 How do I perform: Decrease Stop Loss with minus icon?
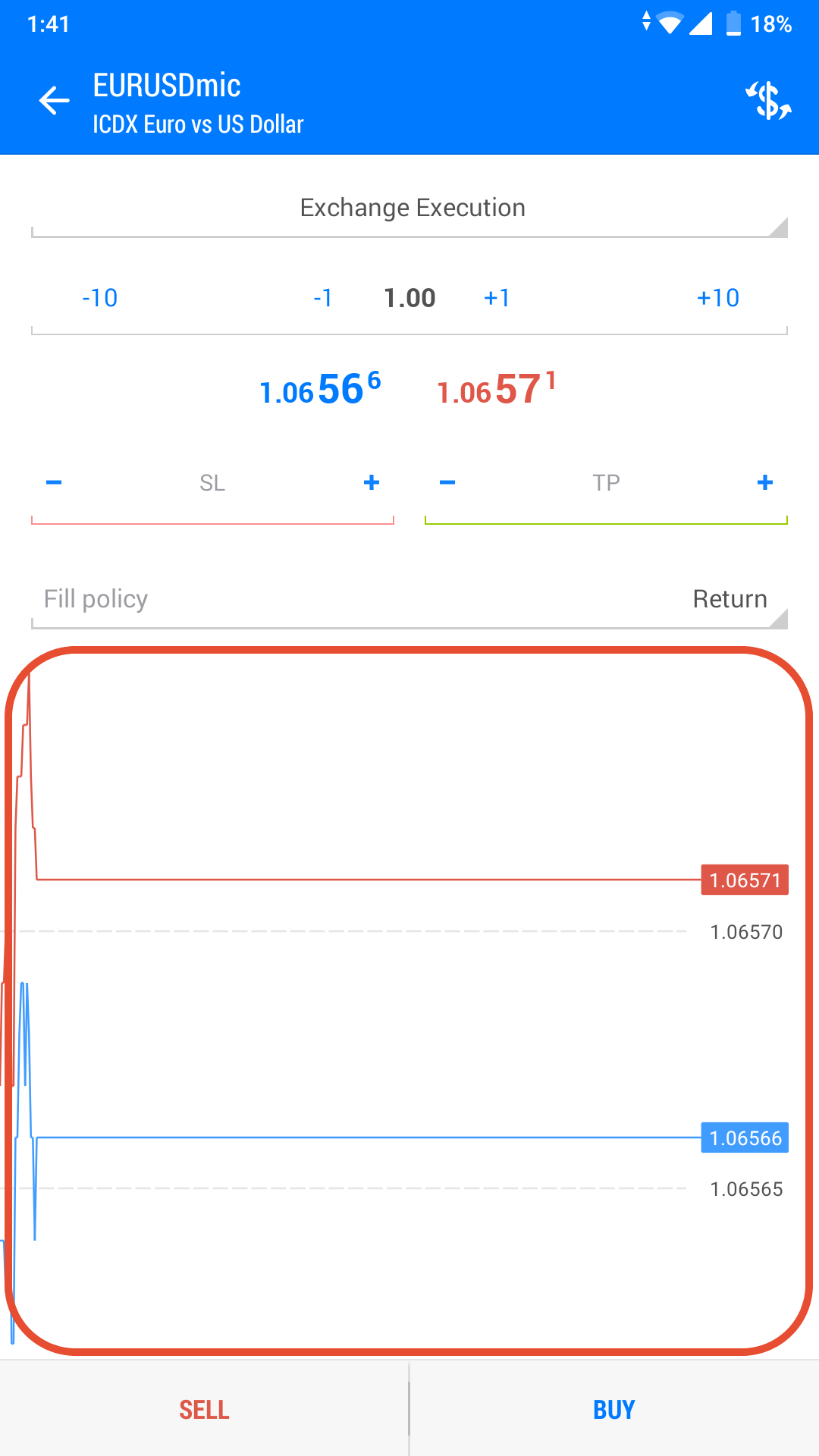(x=54, y=482)
